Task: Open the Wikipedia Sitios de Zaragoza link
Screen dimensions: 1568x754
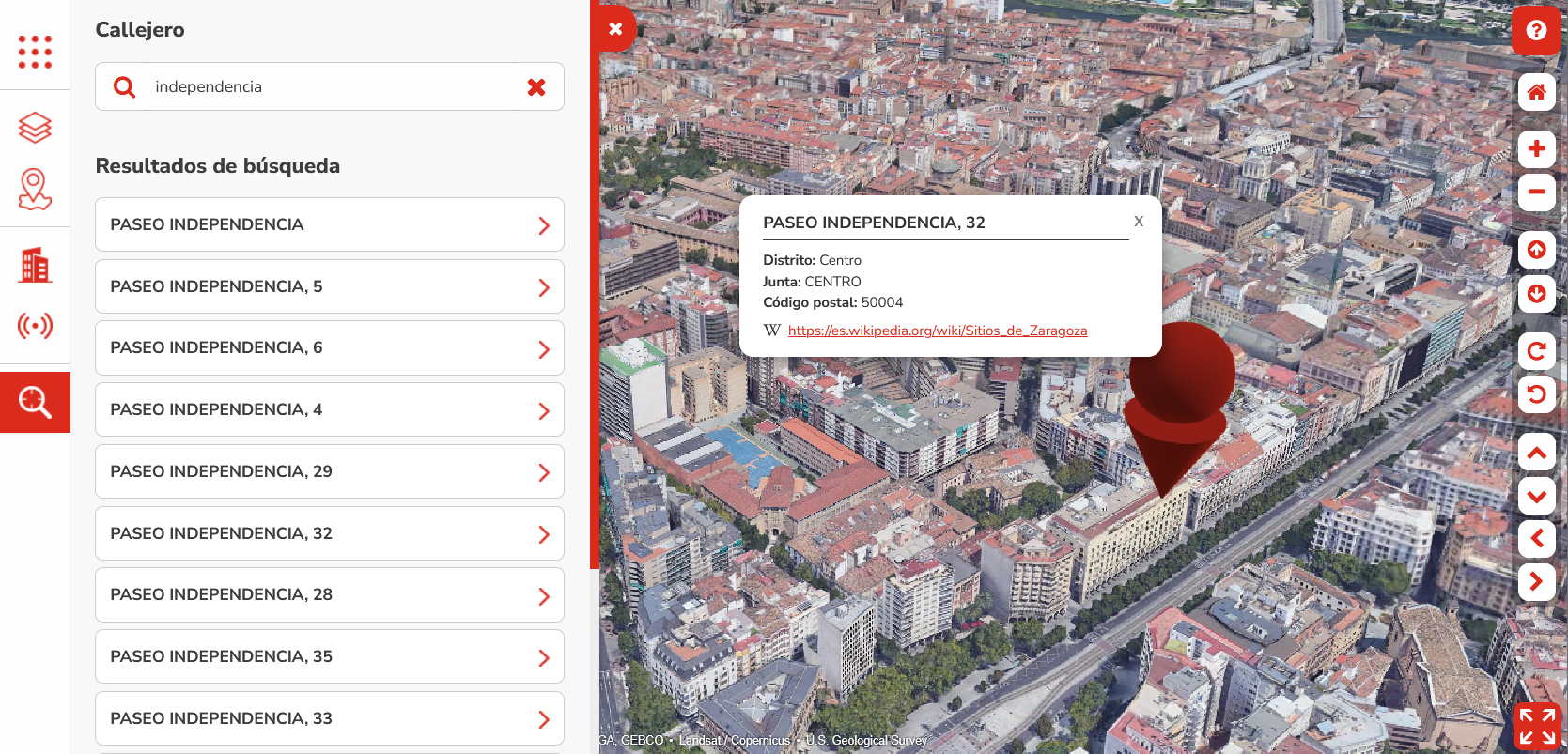Action: [x=937, y=331]
